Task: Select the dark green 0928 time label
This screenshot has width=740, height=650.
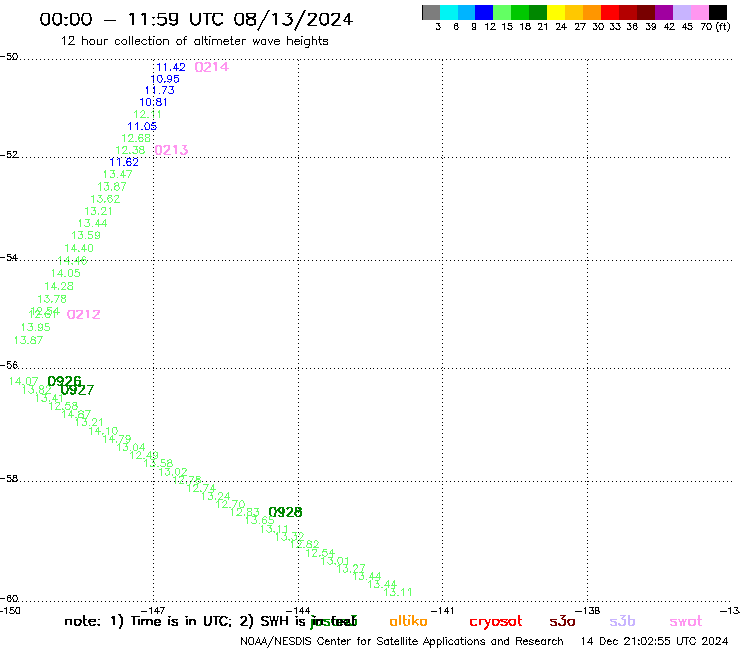Action: point(285,512)
